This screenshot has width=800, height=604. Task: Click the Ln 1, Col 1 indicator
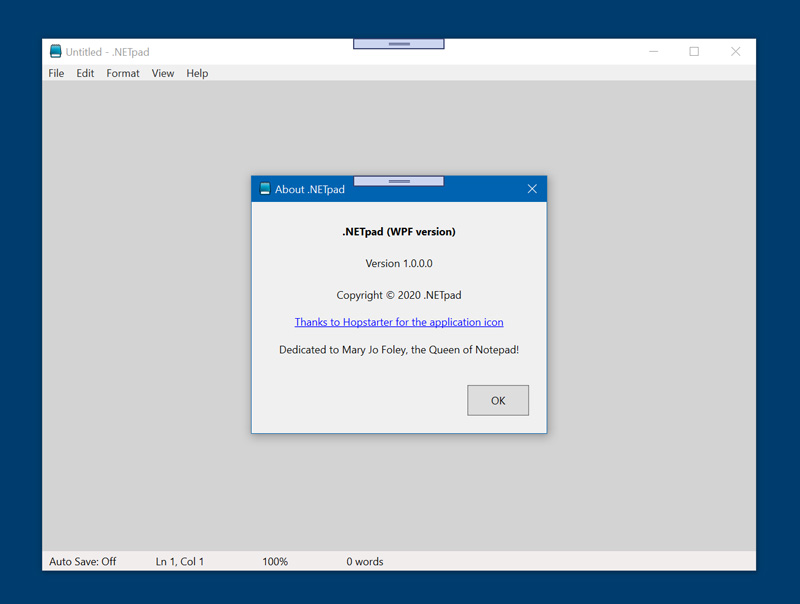pyautogui.click(x=180, y=562)
